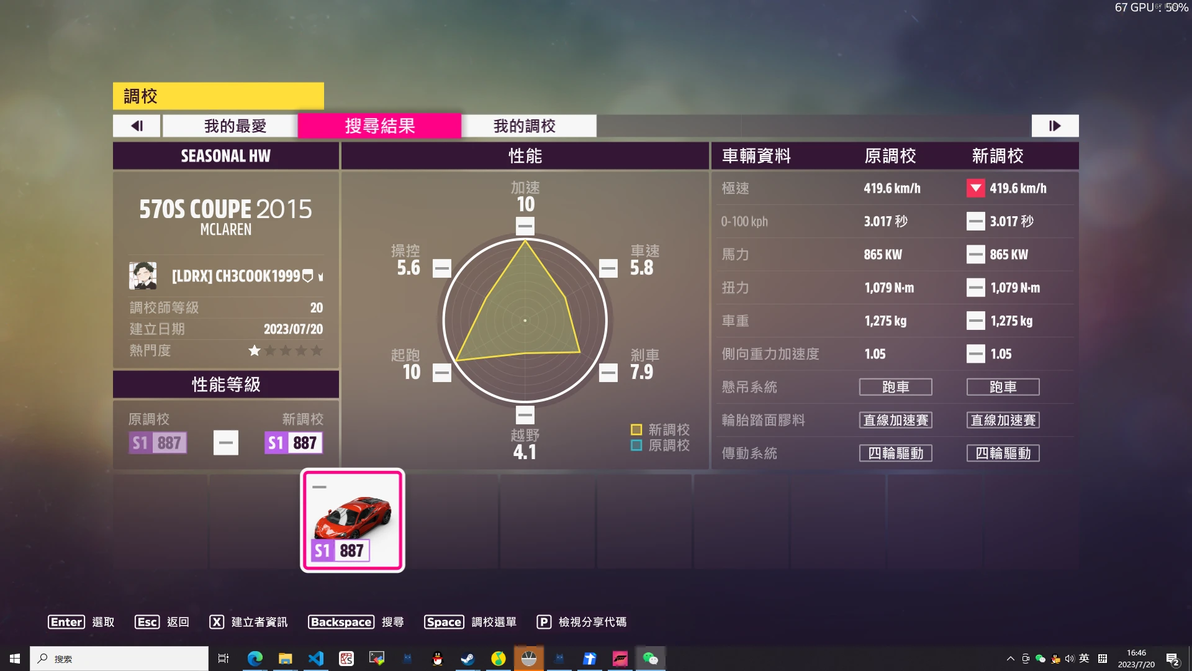The height and width of the screenshot is (671, 1192).
Task: Click the Enter 選取 key prompt
Action: (x=81, y=622)
